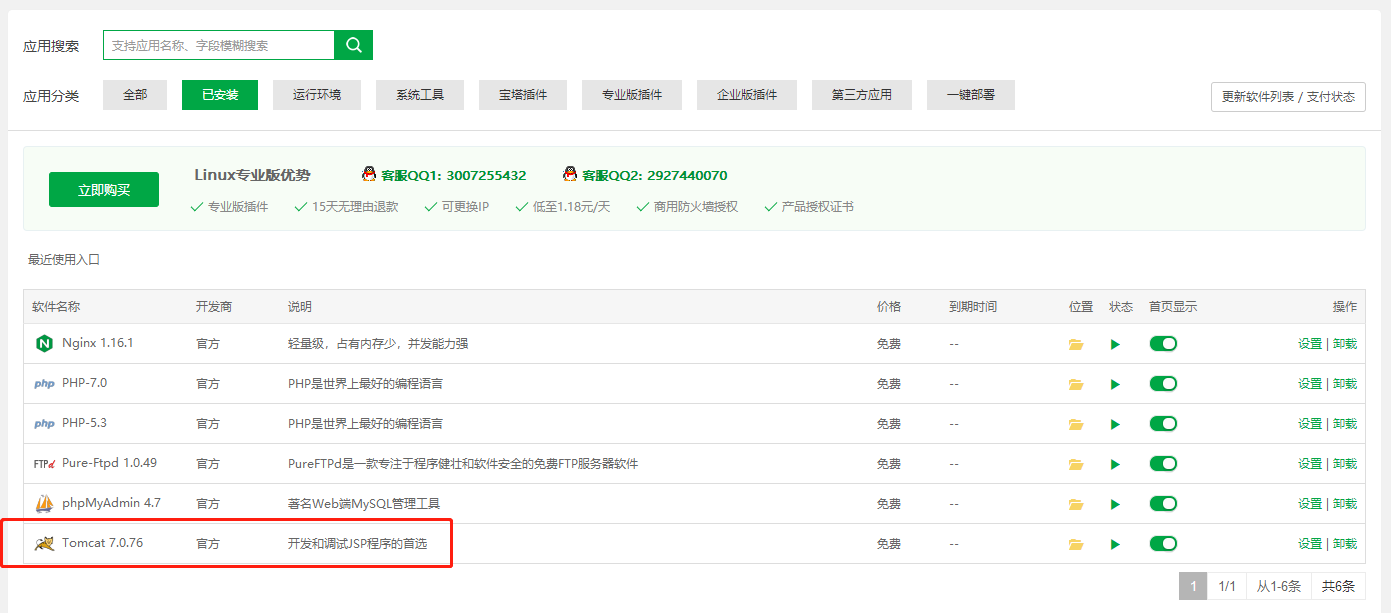Click the green search magnifier icon
This screenshot has height=613, width=1391.
click(354, 45)
